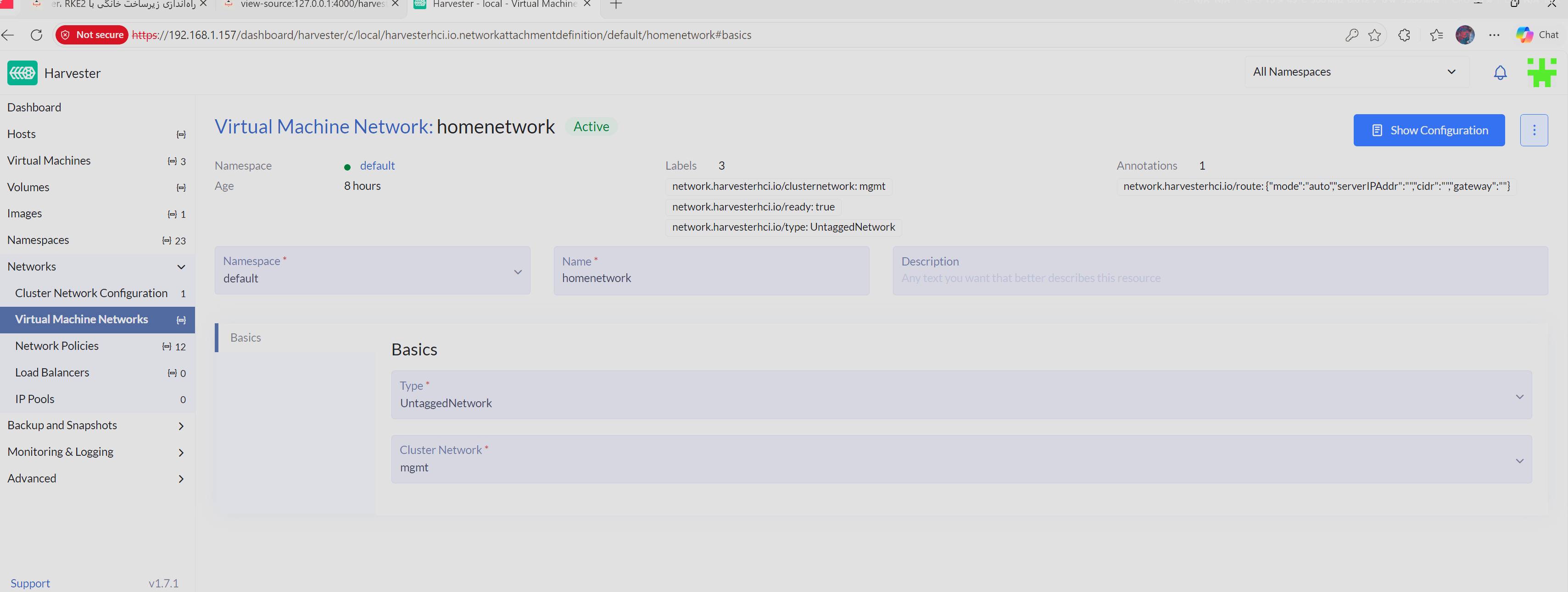The width and height of the screenshot is (1568, 592).
Task: Click the password key icon in the address bar
Action: pyautogui.click(x=1351, y=35)
